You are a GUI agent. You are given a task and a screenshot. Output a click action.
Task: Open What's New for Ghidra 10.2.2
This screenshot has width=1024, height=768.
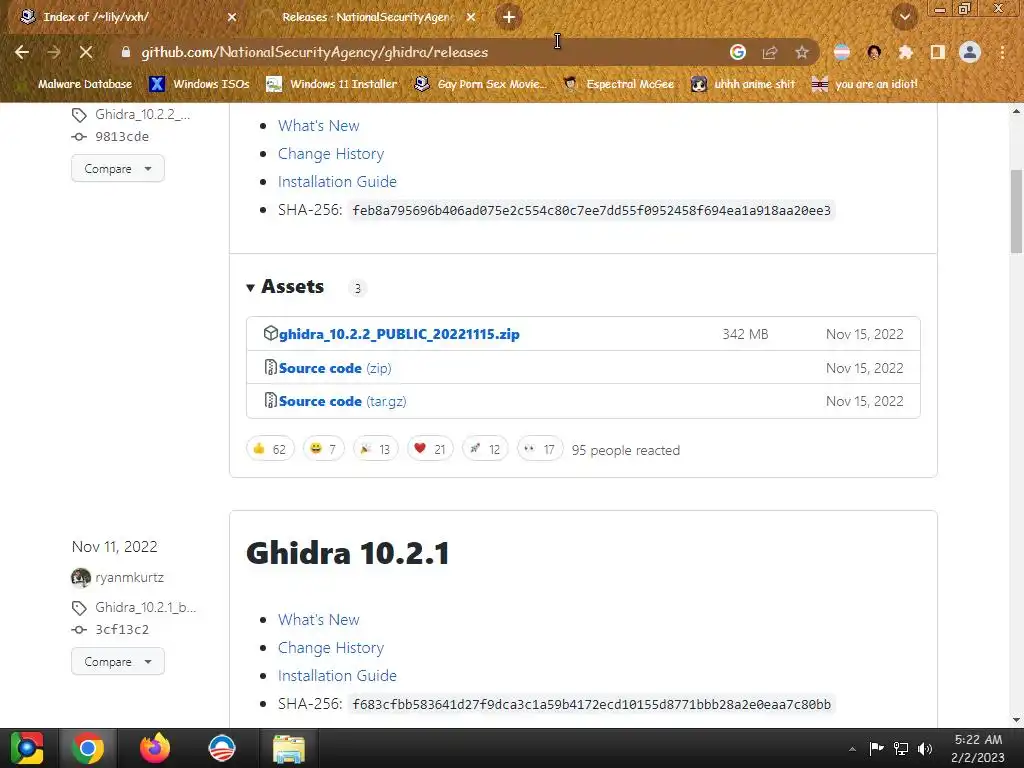pos(319,125)
